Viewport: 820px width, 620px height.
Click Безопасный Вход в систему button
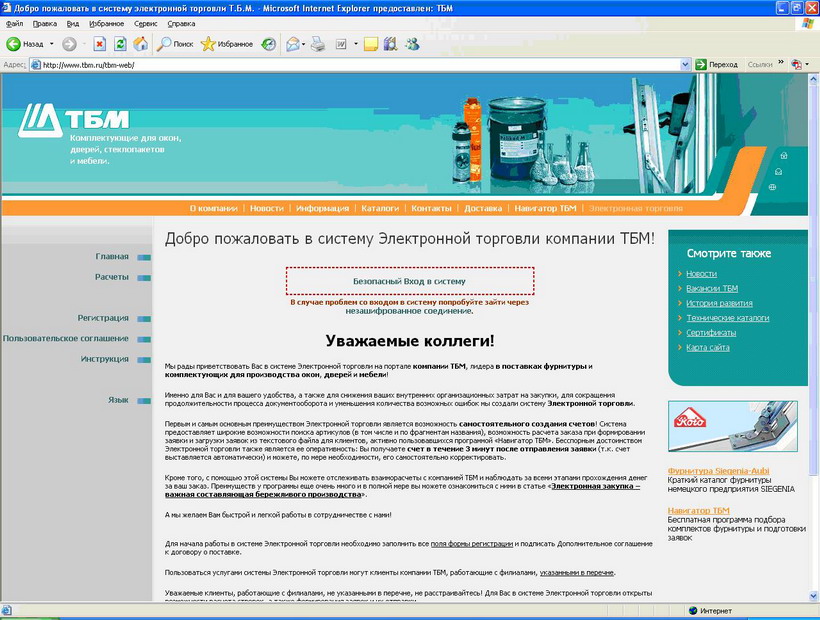click(x=409, y=281)
